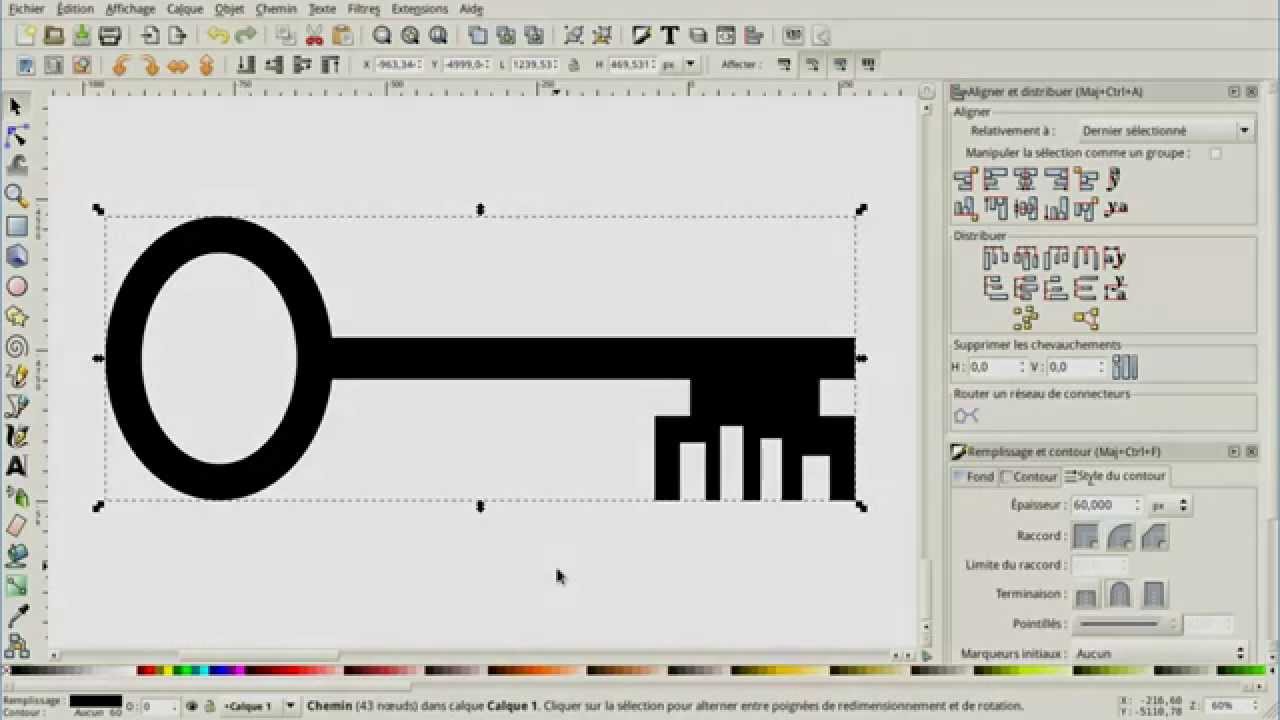Select the Paint Bucket tool
The width and height of the screenshot is (1280, 720).
[16, 555]
